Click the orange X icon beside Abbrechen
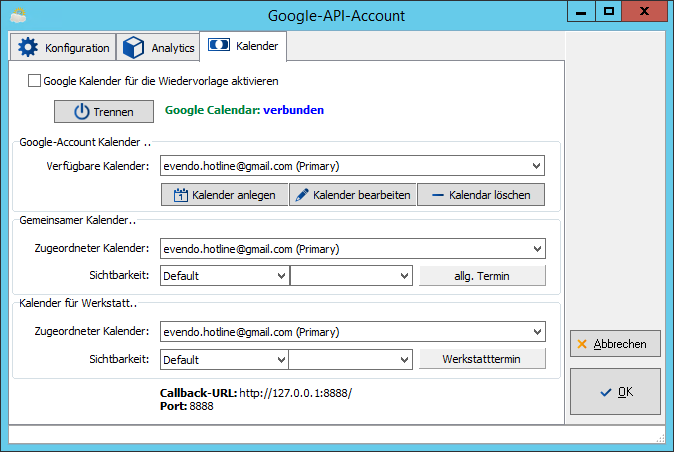Viewport: 674px width, 452px height. [x=582, y=344]
